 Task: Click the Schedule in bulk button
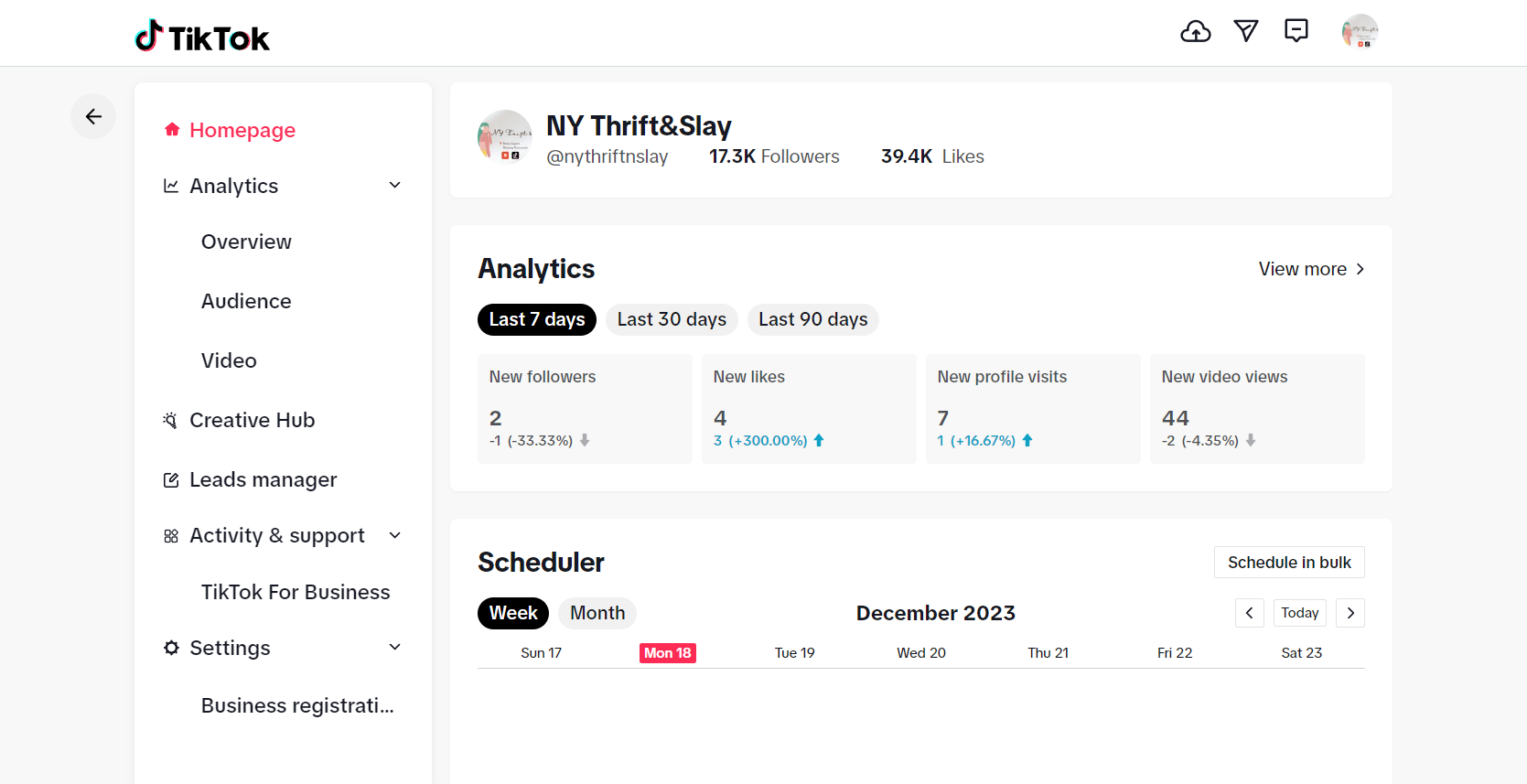(x=1288, y=563)
